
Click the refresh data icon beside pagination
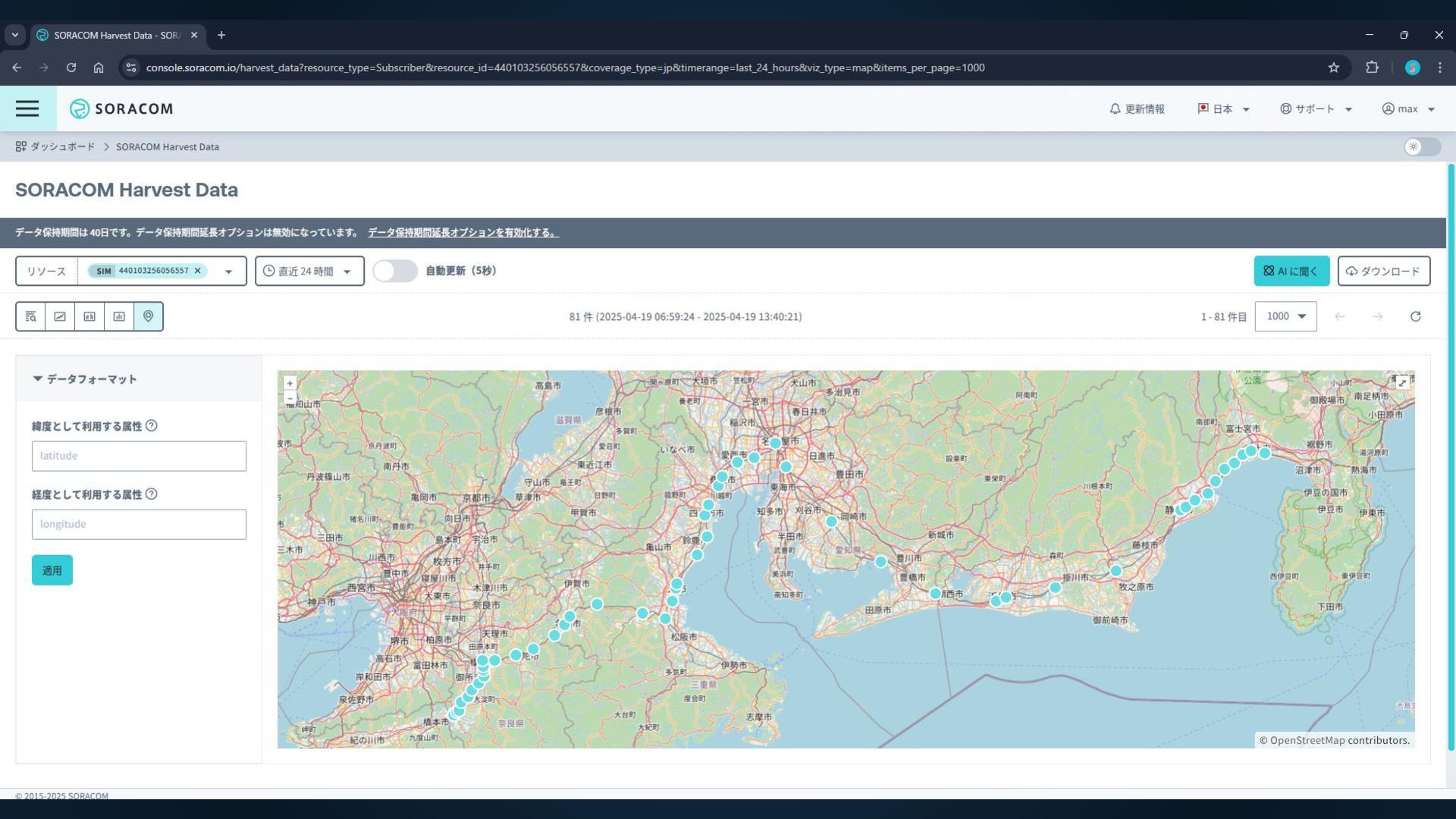1415,316
